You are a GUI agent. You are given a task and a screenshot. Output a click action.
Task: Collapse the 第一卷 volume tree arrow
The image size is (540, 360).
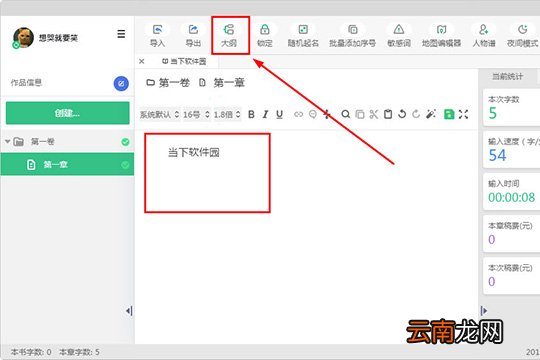tap(8, 142)
